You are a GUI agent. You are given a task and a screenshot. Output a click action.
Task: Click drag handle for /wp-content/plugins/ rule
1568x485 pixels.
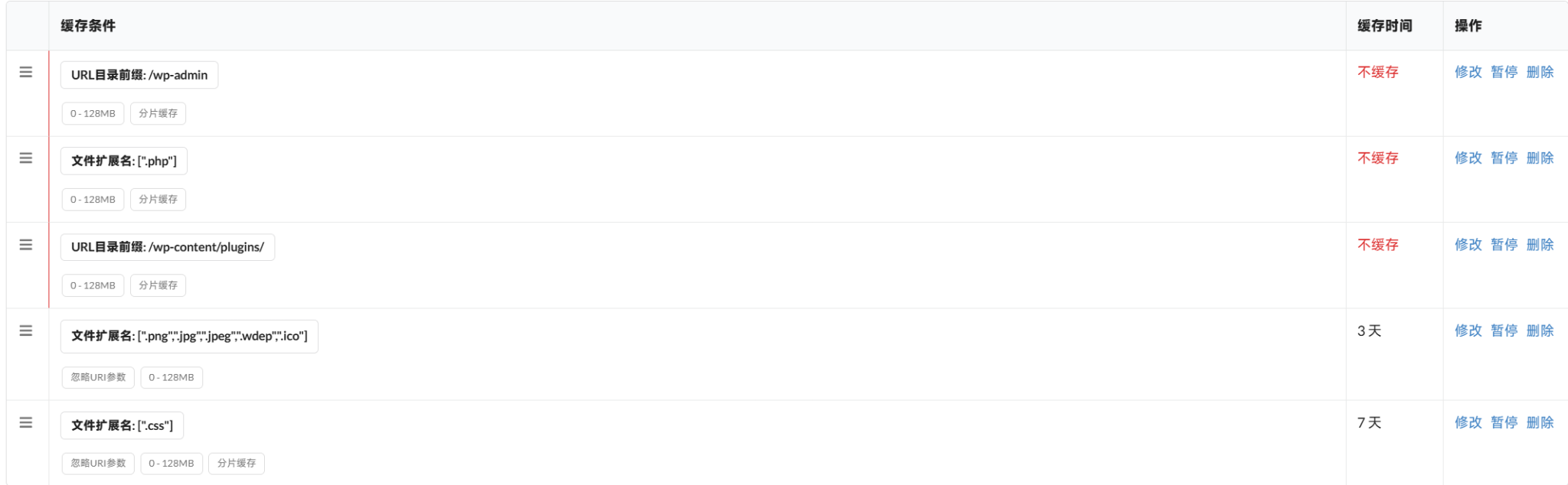pyautogui.click(x=26, y=245)
